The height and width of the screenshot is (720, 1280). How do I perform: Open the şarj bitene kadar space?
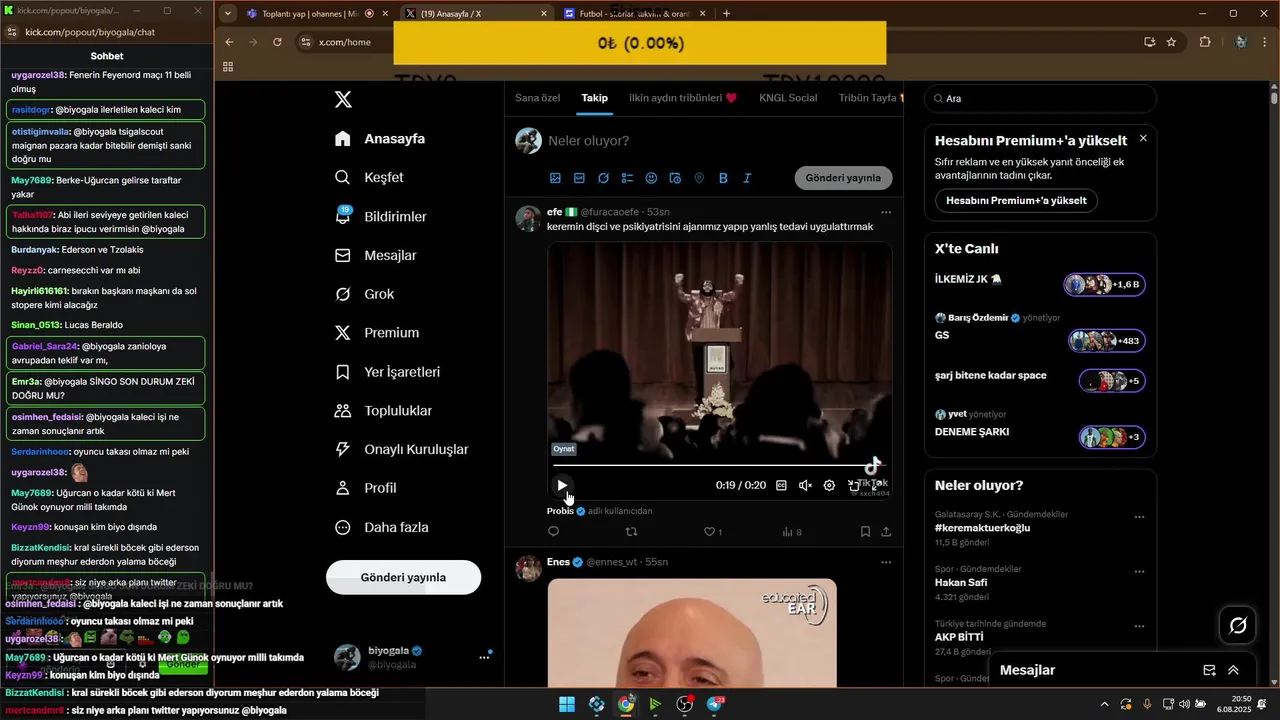pyautogui.click(x=1040, y=379)
